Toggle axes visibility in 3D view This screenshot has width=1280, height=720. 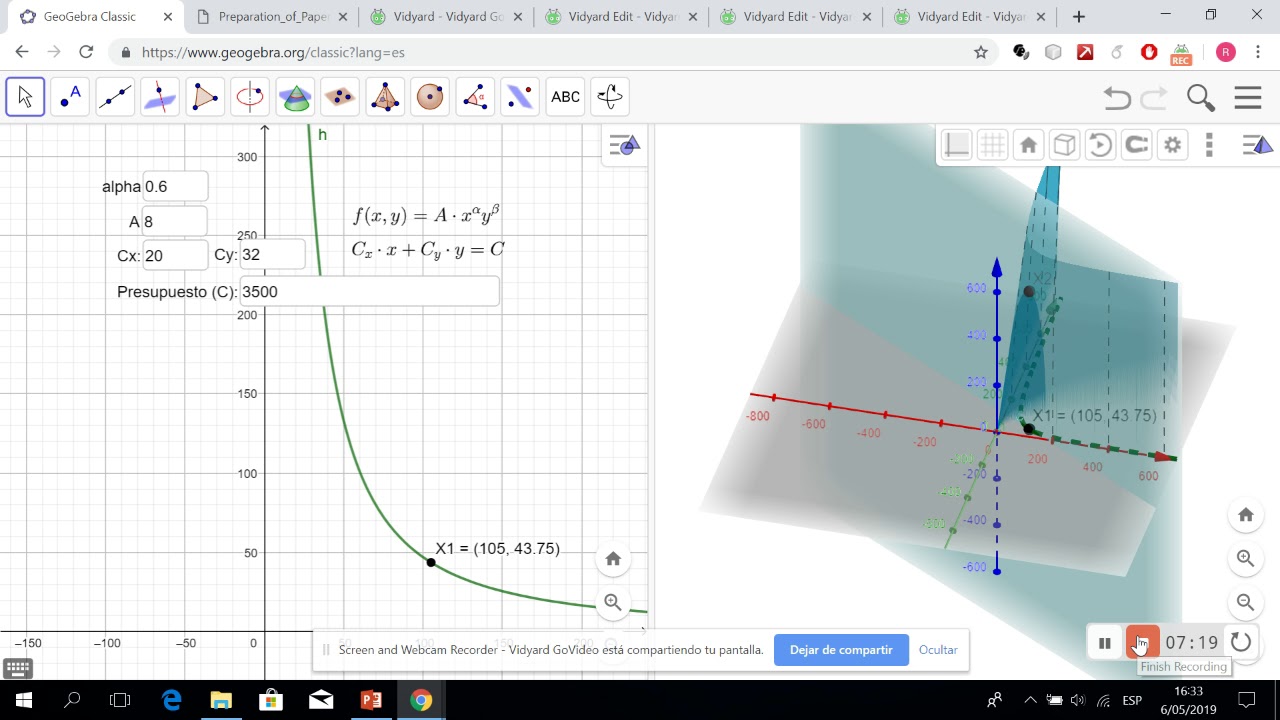(x=957, y=145)
